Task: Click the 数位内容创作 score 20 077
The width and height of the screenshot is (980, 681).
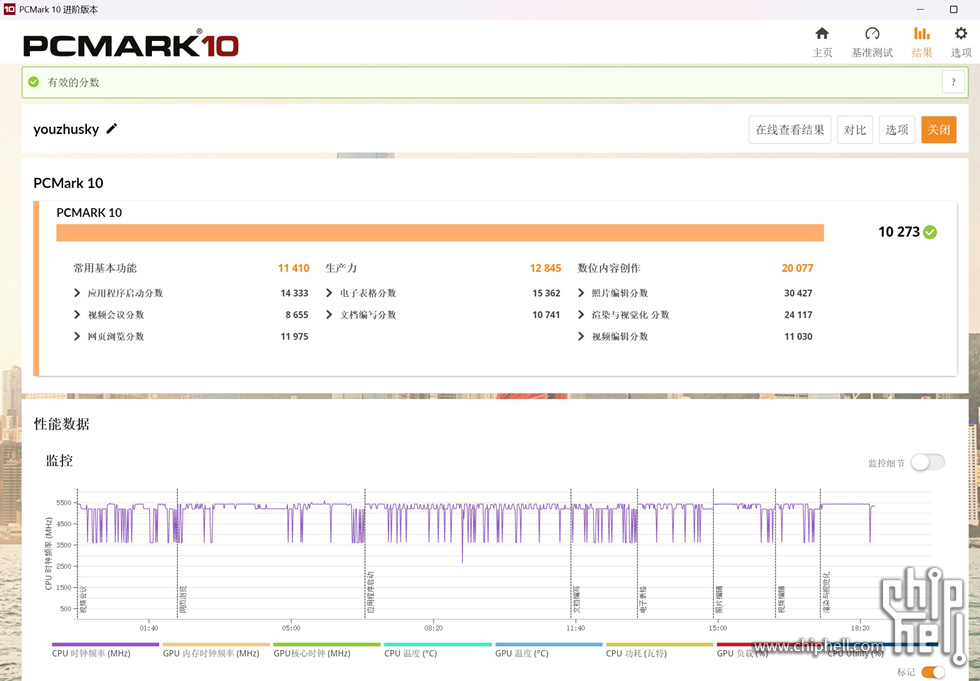Action: point(798,268)
